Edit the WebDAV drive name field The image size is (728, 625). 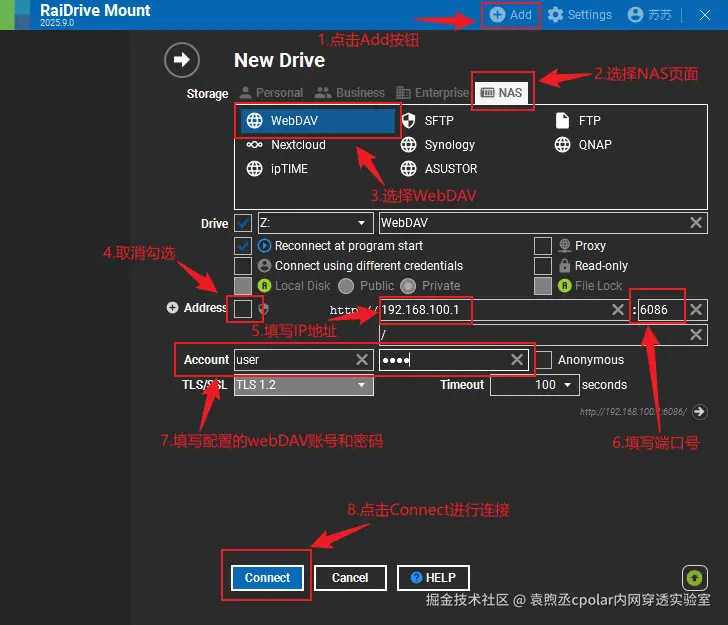pyautogui.click(x=533, y=223)
